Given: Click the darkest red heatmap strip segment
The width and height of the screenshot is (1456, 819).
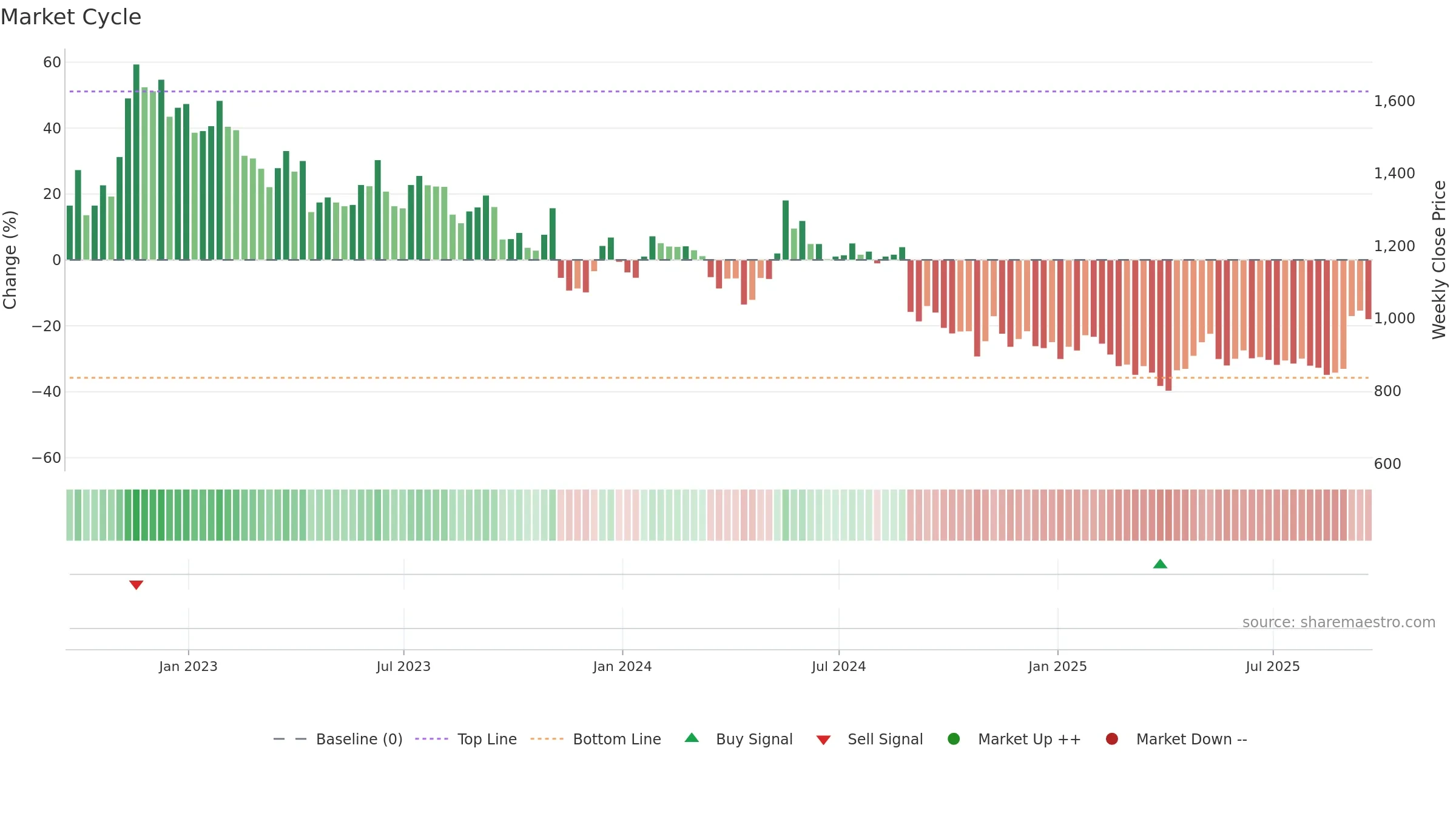Looking at the screenshot, I should [1168, 515].
